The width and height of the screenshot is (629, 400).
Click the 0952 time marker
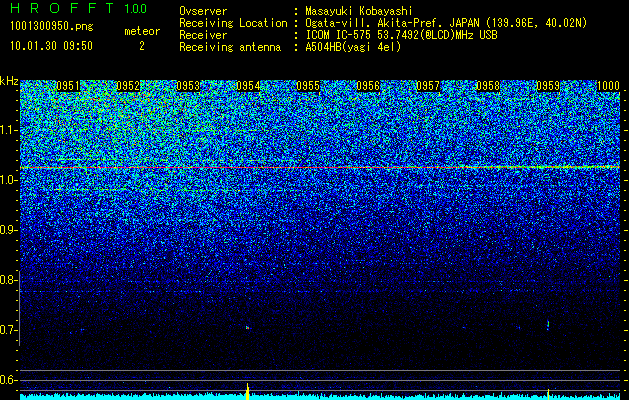click(128, 86)
